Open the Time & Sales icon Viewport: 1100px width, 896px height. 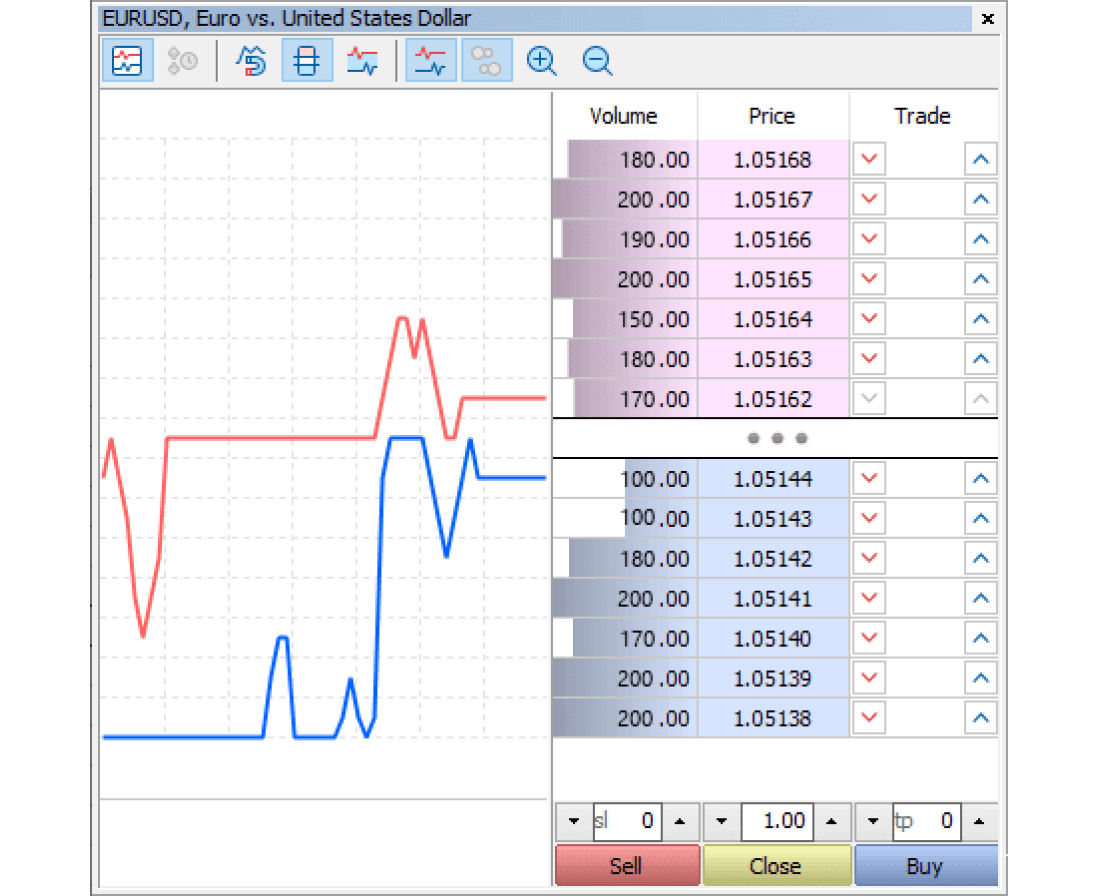(x=184, y=61)
